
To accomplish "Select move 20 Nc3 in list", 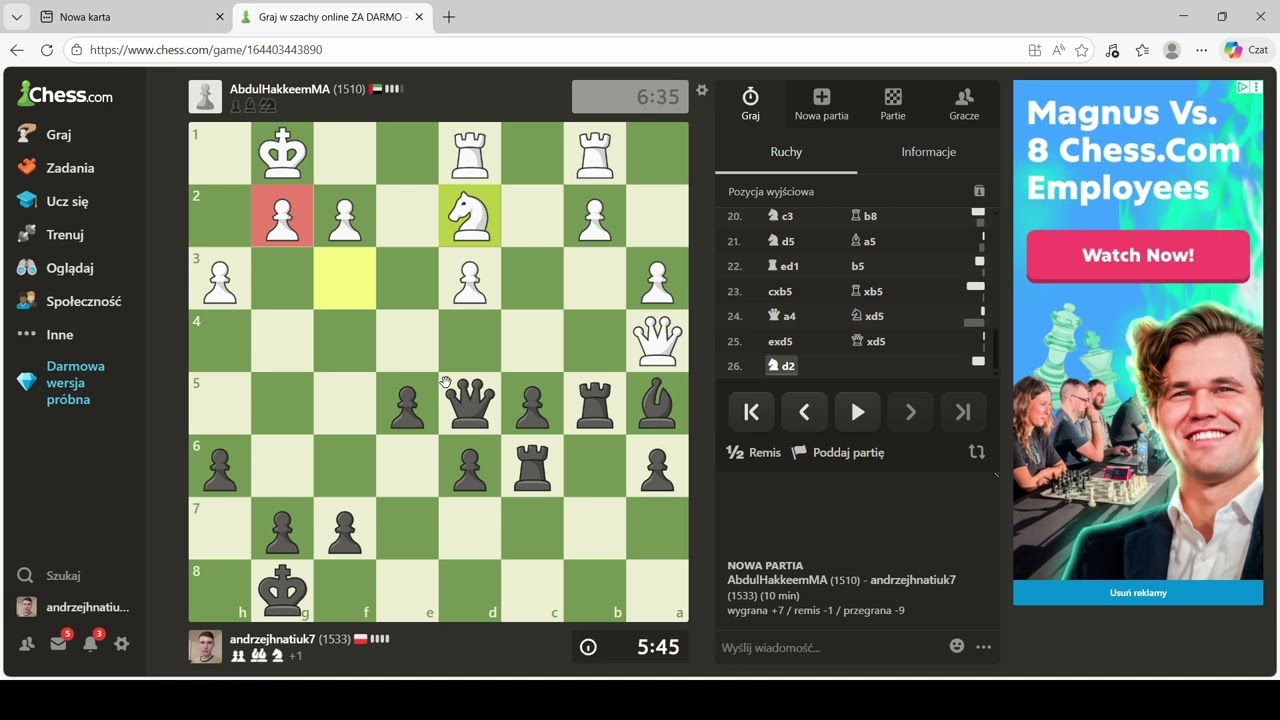I will click(x=780, y=216).
